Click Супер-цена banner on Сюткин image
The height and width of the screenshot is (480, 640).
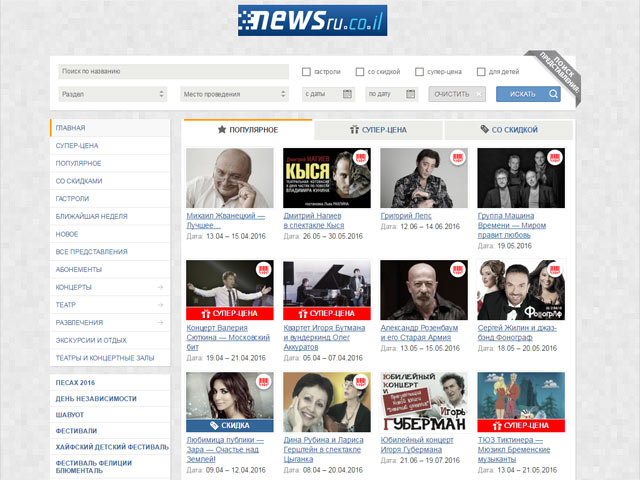(x=230, y=313)
